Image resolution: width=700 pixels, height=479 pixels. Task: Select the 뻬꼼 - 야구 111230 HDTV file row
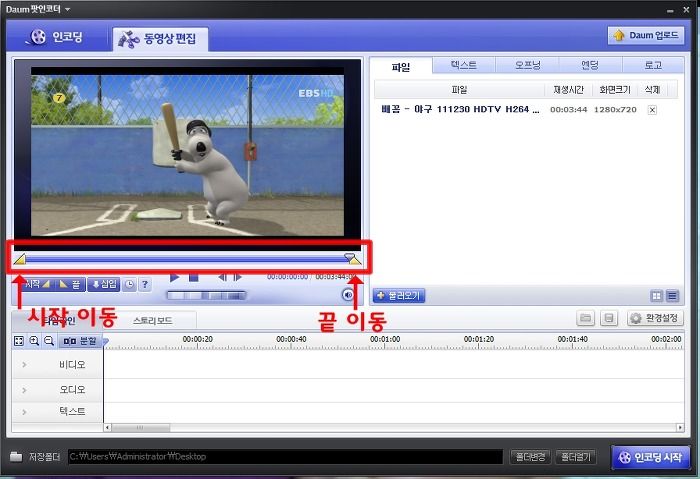[x=526, y=109]
